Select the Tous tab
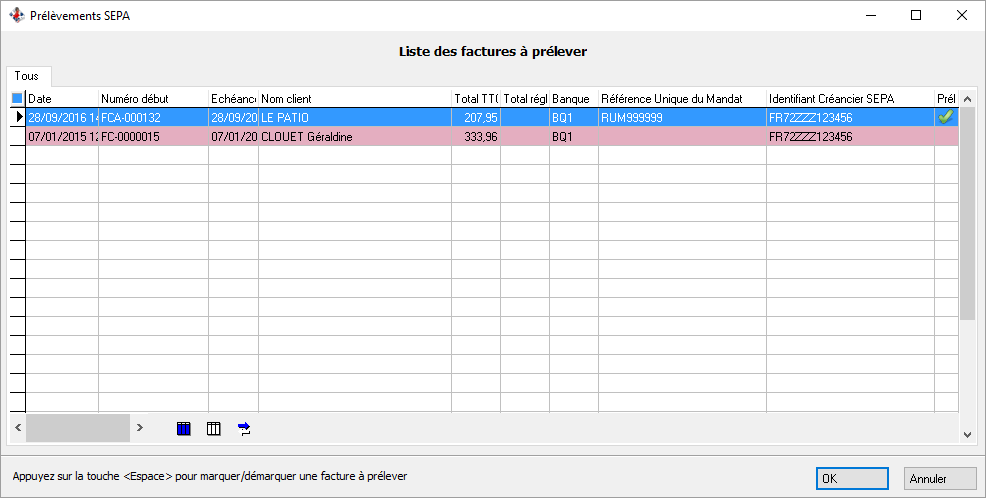The image size is (986, 498). (x=27, y=76)
